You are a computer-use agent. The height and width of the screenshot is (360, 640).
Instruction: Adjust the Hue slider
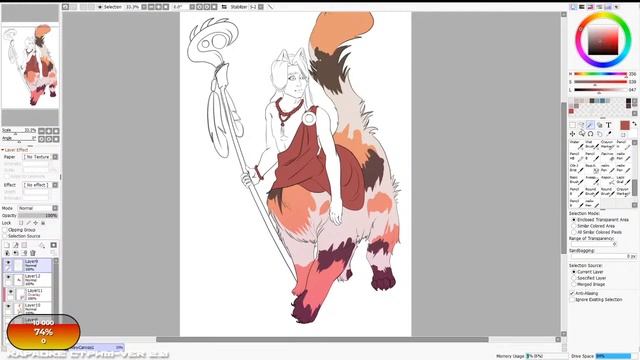pyautogui.click(x=600, y=74)
